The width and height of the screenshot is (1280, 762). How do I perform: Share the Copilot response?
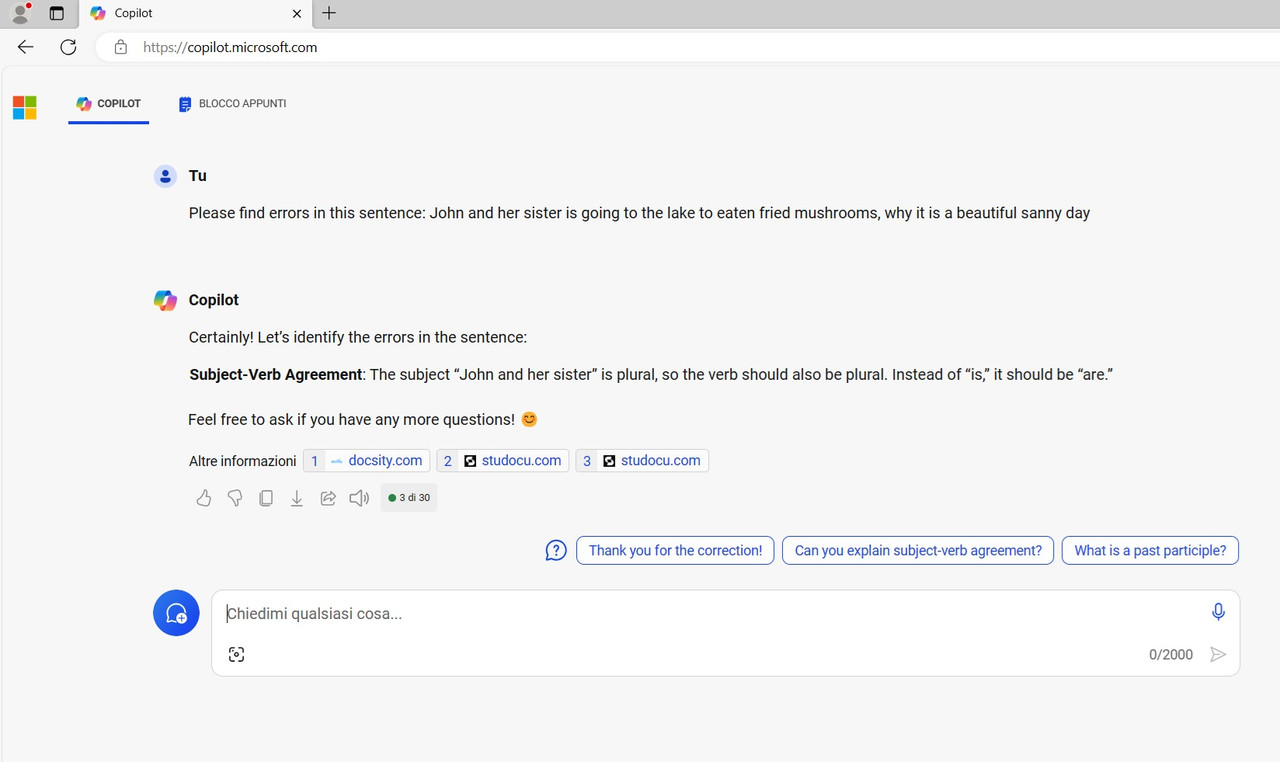(328, 498)
